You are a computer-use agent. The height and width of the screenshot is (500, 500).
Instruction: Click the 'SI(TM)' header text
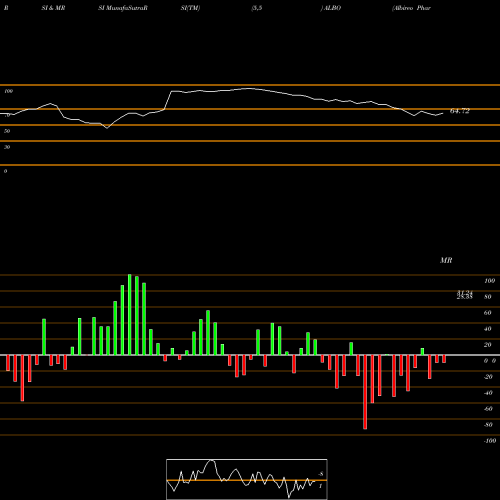[190, 8]
